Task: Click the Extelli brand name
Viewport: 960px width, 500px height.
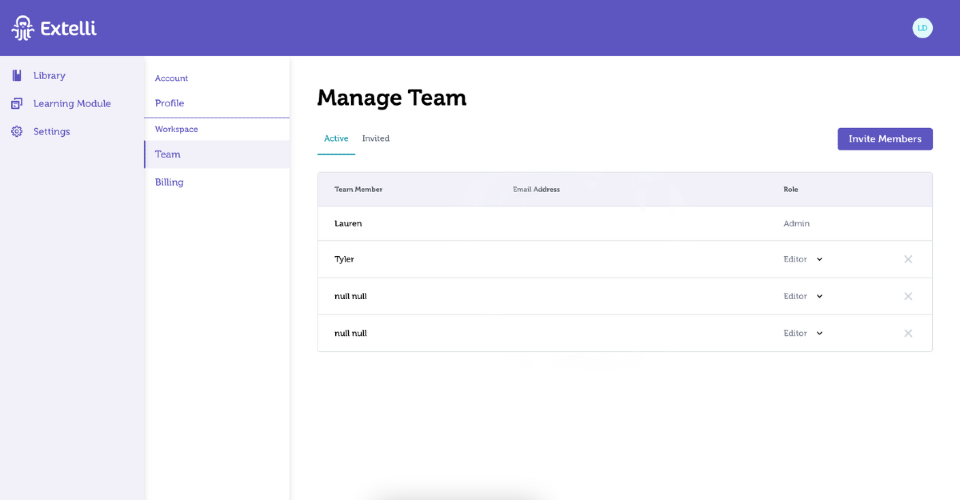Action: pos(69,28)
